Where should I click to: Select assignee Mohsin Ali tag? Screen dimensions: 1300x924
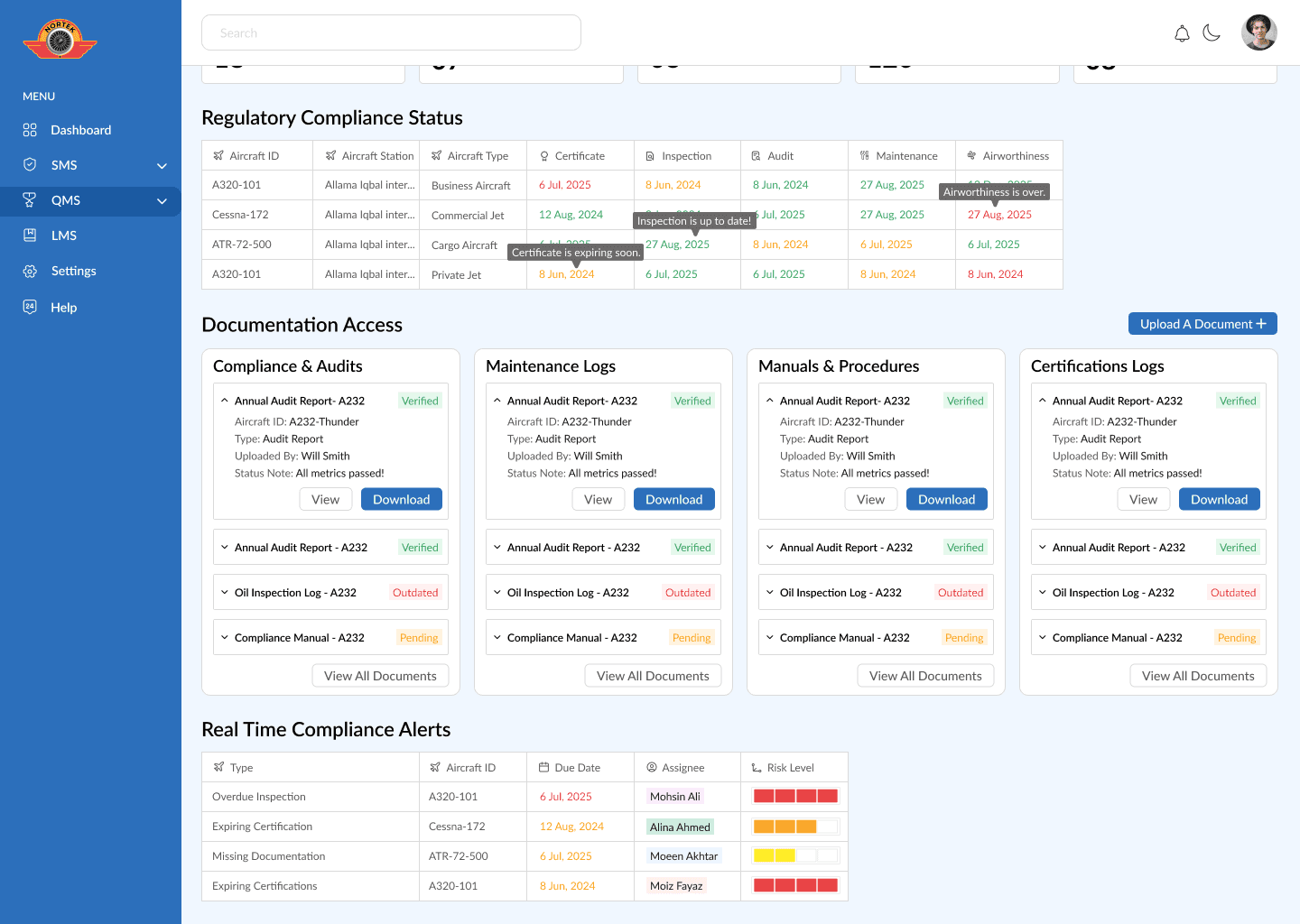click(675, 797)
